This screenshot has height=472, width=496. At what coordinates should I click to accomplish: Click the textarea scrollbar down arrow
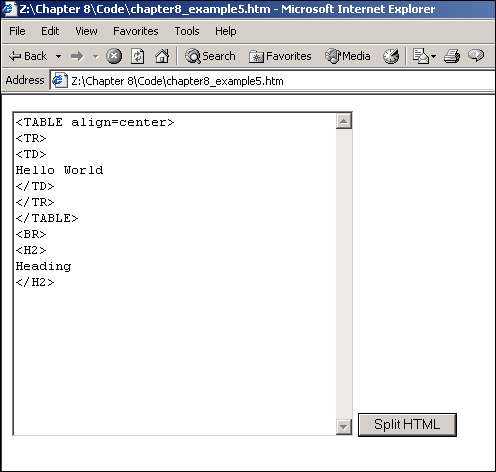pyautogui.click(x=344, y=427)
